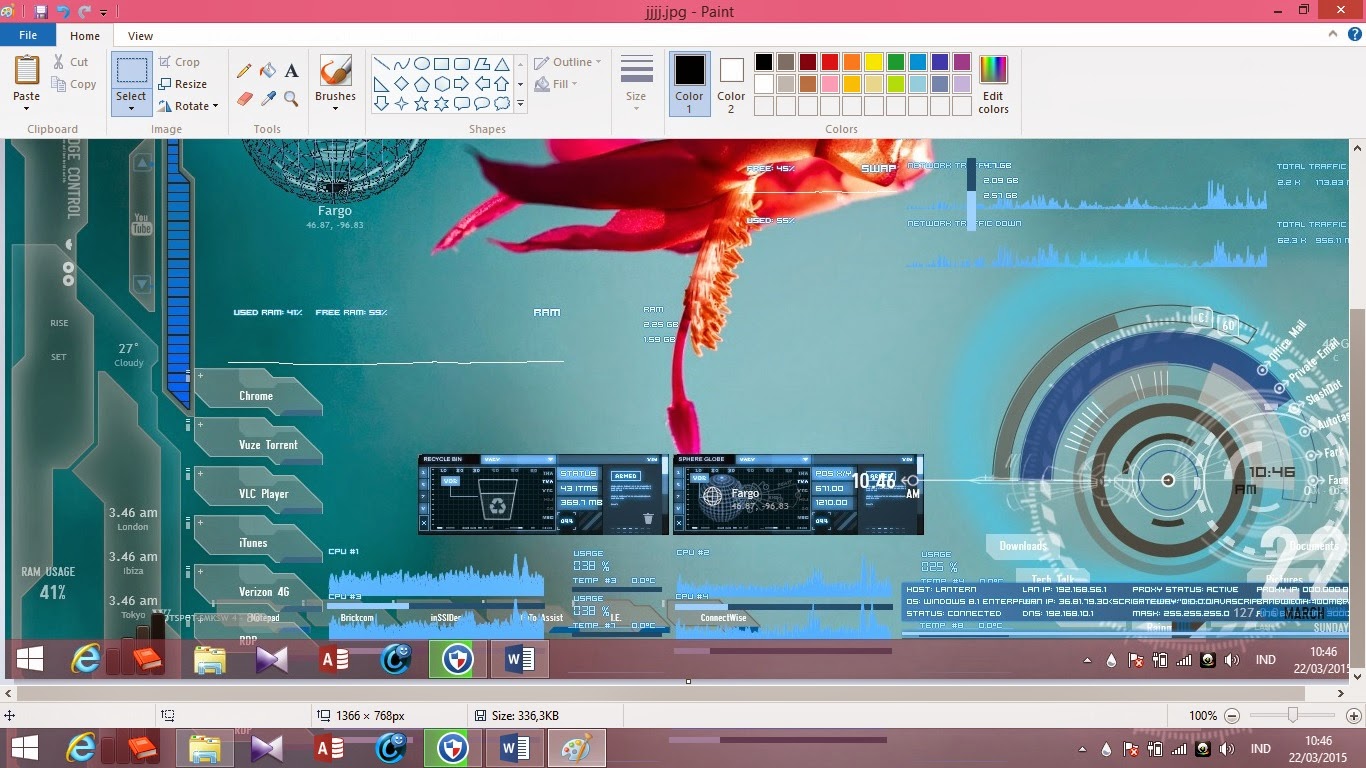Select the Fill with color tool
1366x768 pixels.
click(x=268, y=71)
